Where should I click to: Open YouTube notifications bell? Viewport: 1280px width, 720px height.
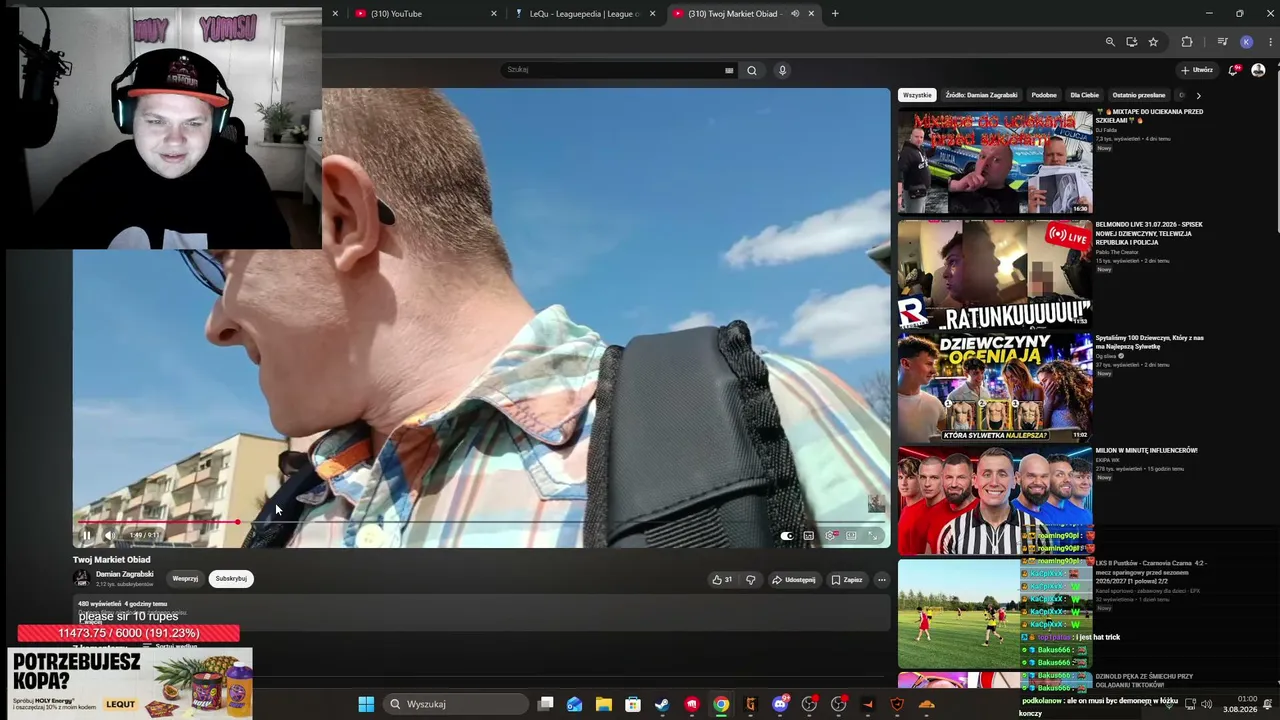(1234, 70)
